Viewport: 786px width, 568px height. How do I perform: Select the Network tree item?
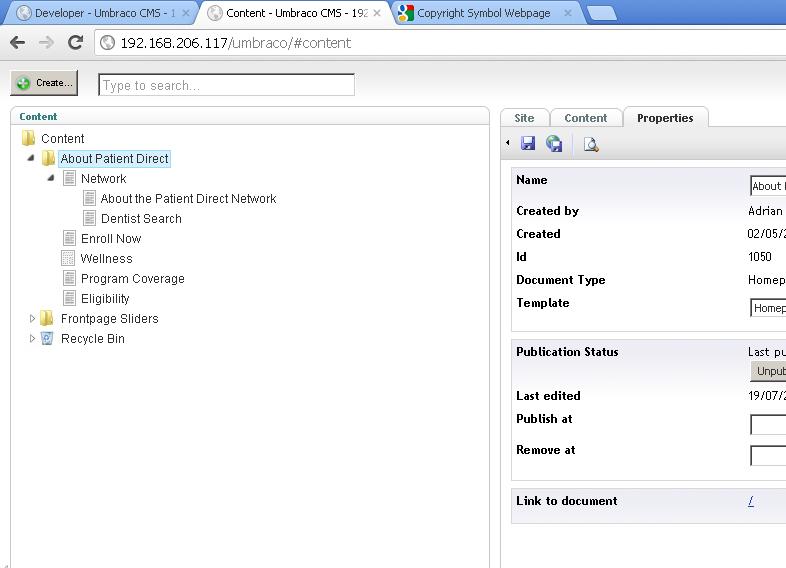104,178
